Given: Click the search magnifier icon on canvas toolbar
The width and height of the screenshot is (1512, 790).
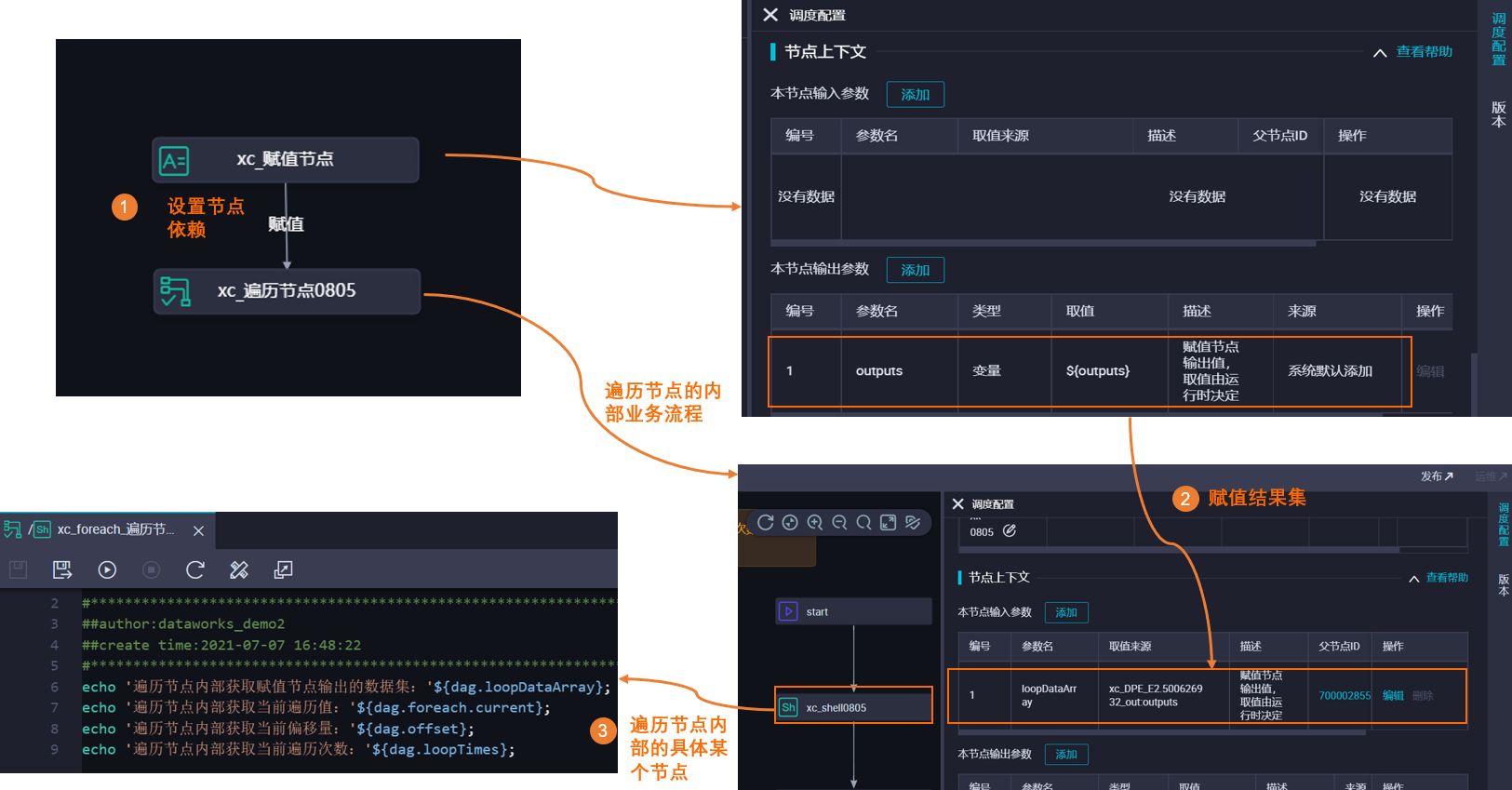Looking at the screenshot, I should (863, 523).
